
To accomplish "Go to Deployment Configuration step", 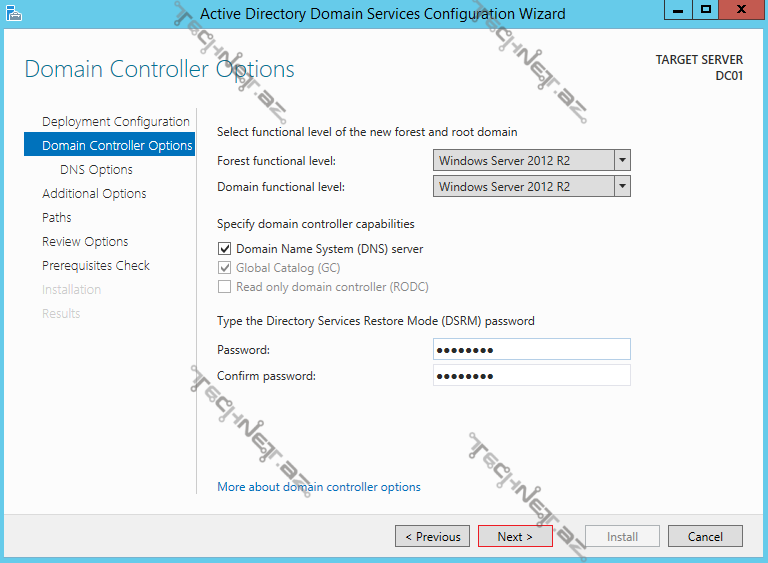I will coord(115,122).
